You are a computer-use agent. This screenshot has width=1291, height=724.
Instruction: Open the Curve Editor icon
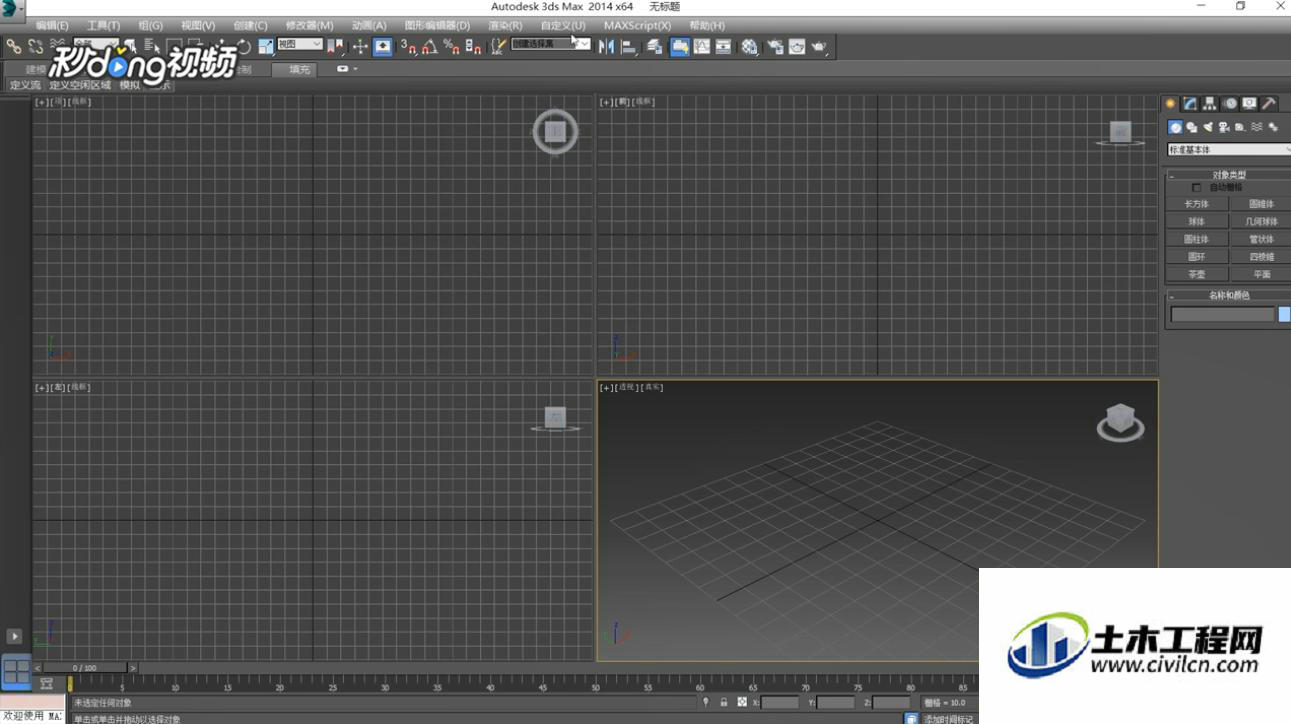click(x=701, y=46)
